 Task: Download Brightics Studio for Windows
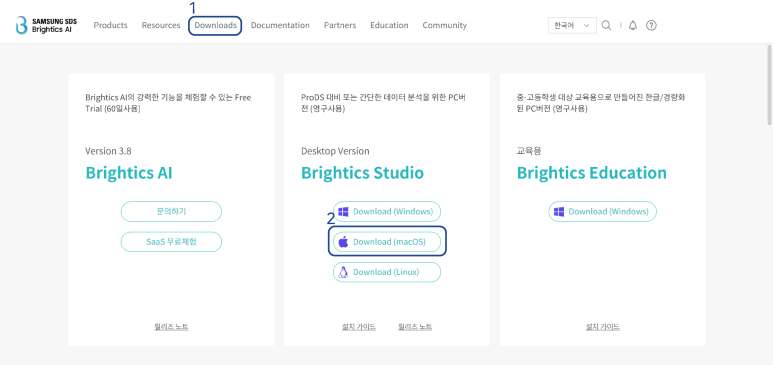[x=387, y=211]
